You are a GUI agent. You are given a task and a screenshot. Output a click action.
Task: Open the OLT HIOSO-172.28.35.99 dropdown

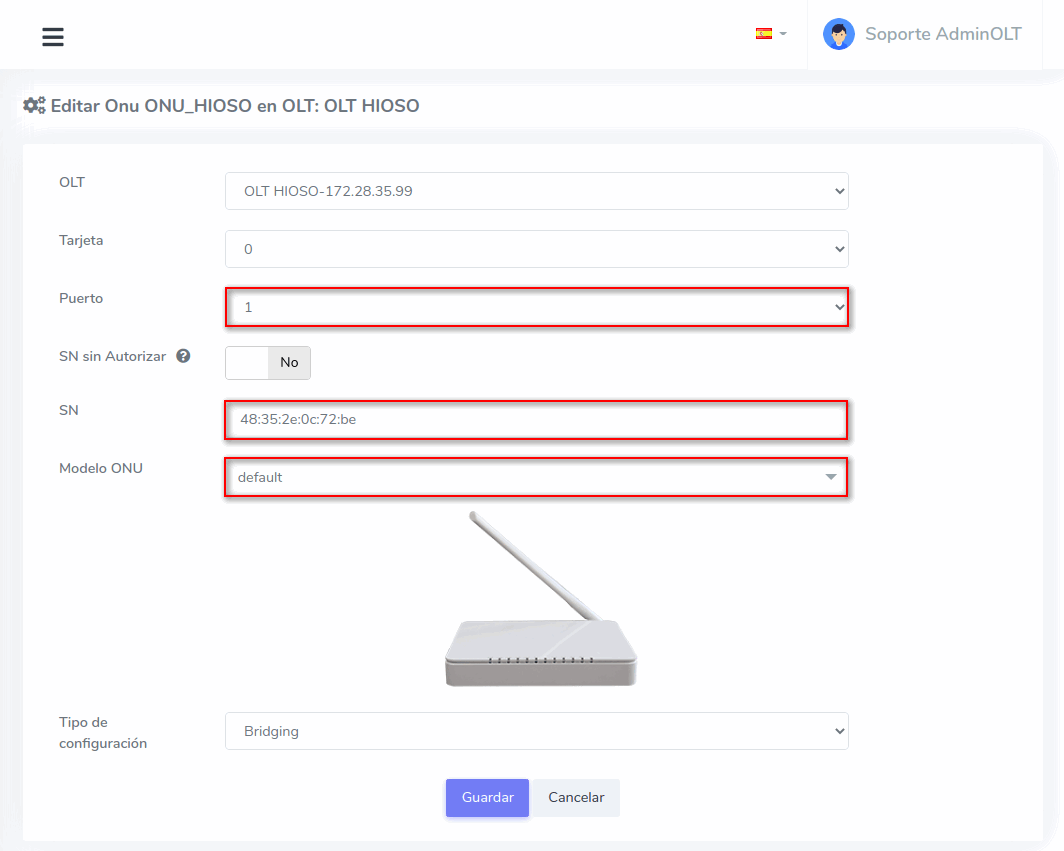pos(536,191)
